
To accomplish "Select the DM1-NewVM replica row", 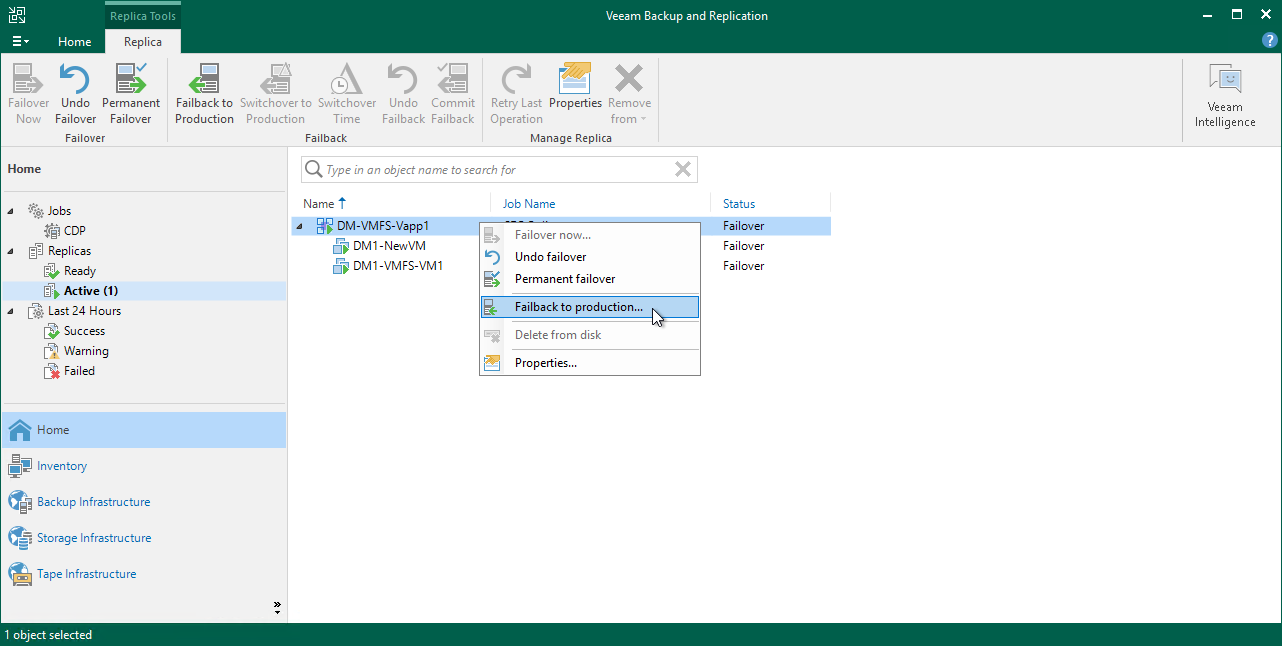I will pos(561,246).
